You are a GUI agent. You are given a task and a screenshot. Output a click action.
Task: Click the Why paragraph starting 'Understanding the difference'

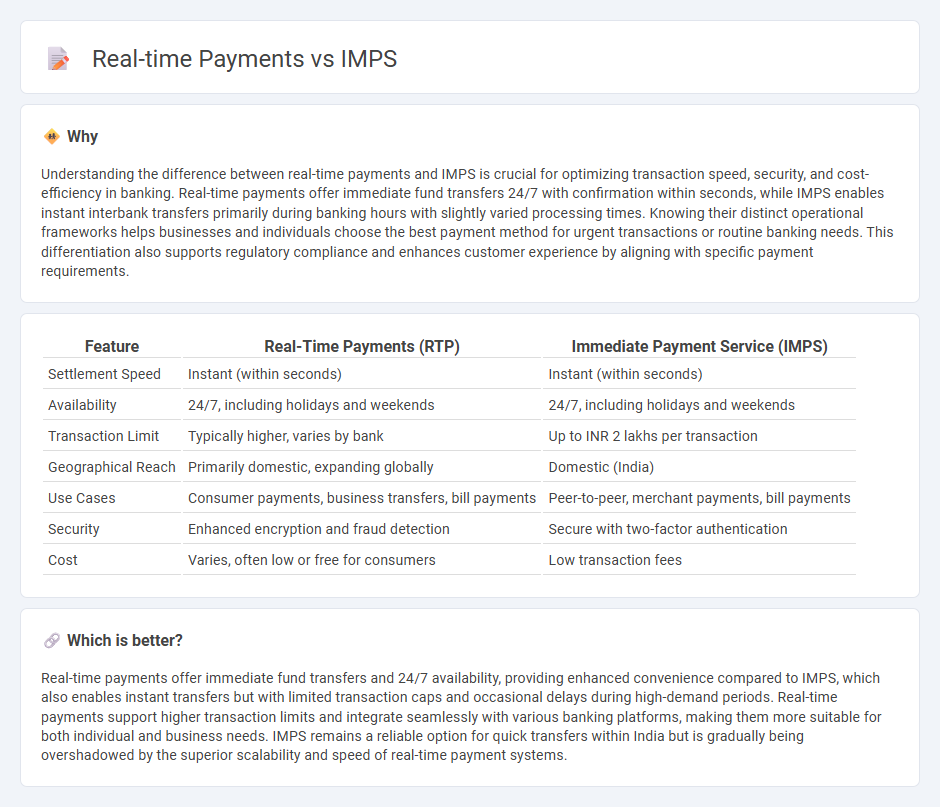[x=468, y=222]
